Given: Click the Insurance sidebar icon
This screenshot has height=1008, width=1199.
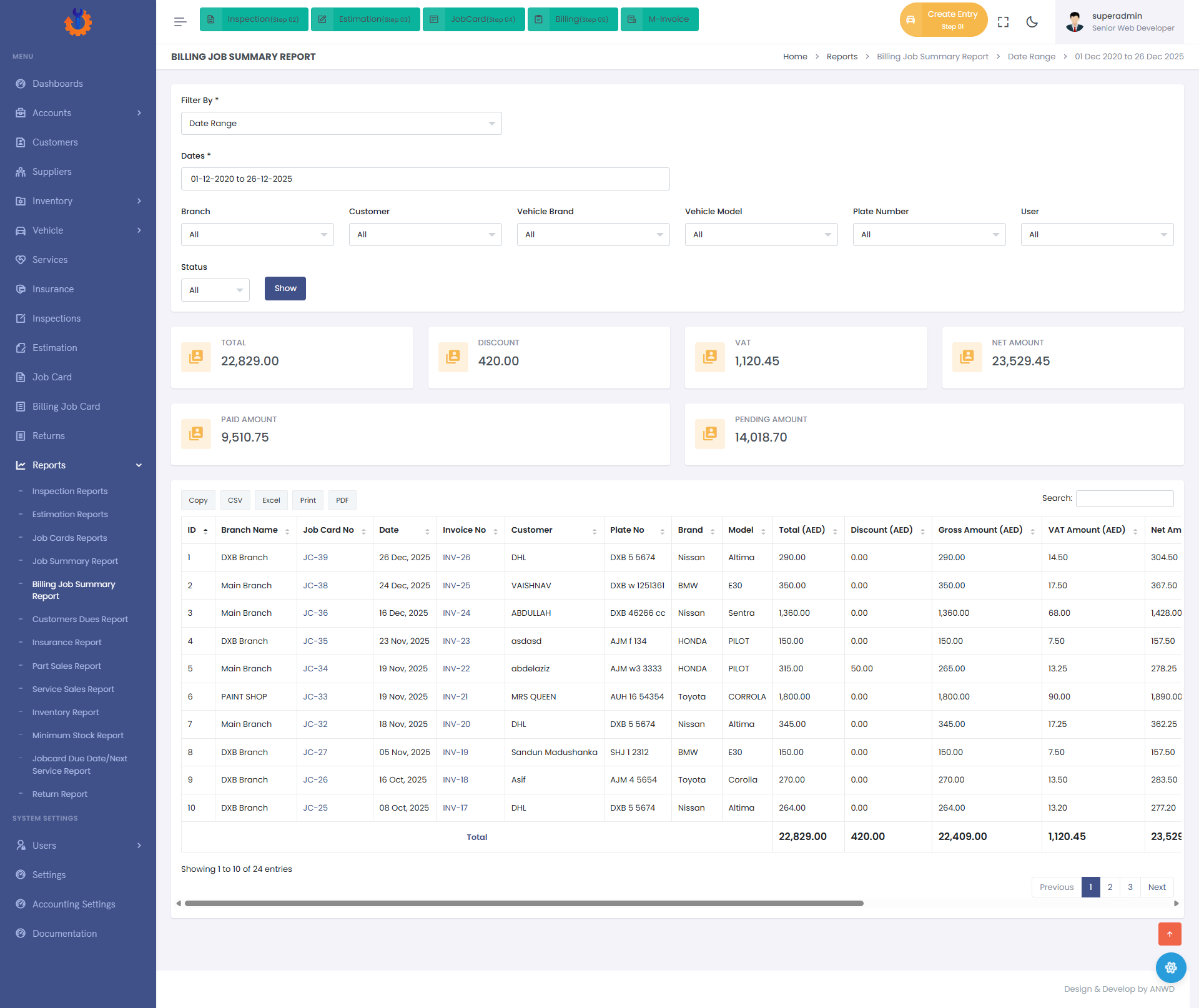Looking at the screenshot, I should [x=21, y=289].
